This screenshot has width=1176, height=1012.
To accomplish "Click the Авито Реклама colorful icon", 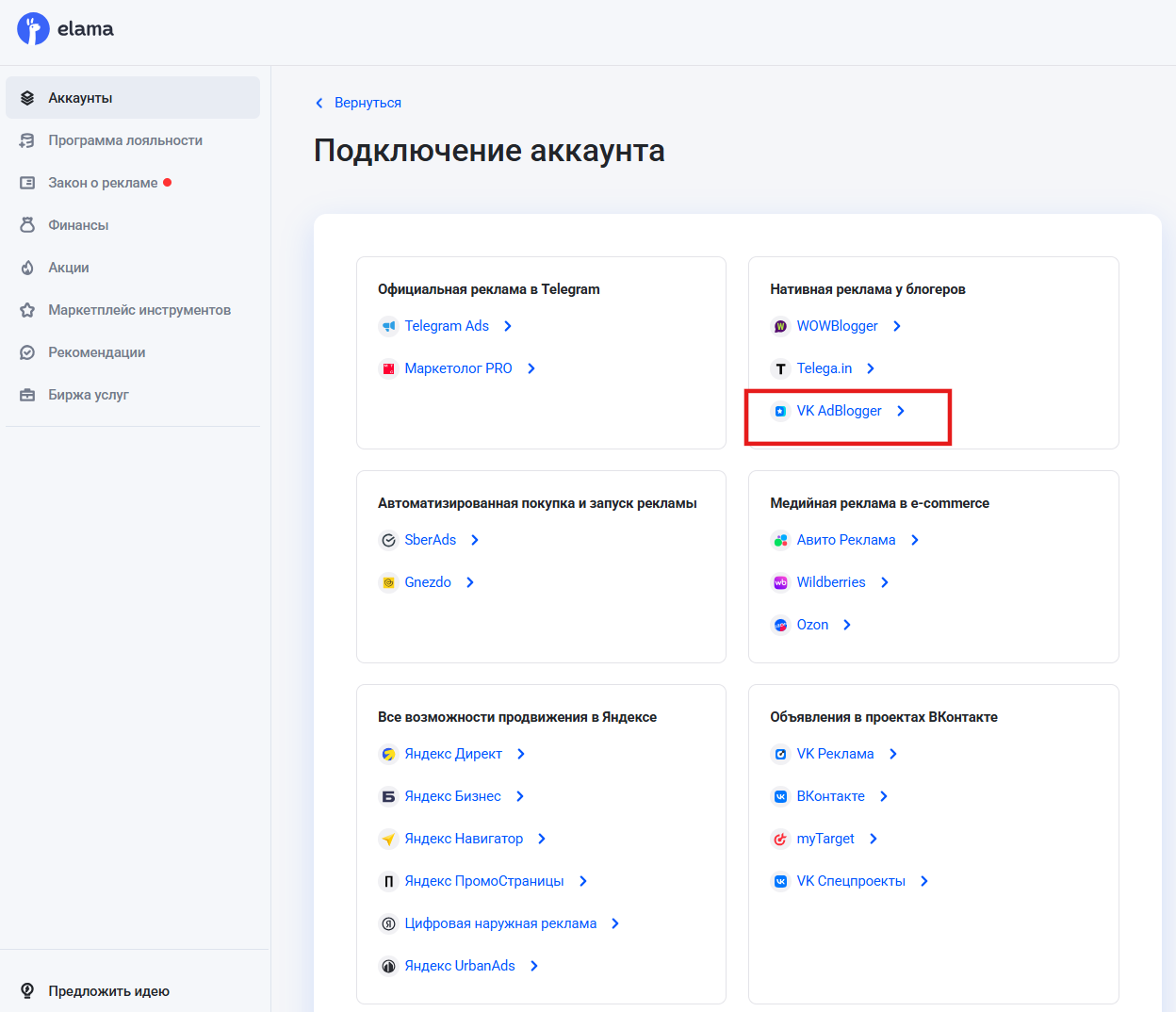I will pyautogui.click(x=780, y=540).
